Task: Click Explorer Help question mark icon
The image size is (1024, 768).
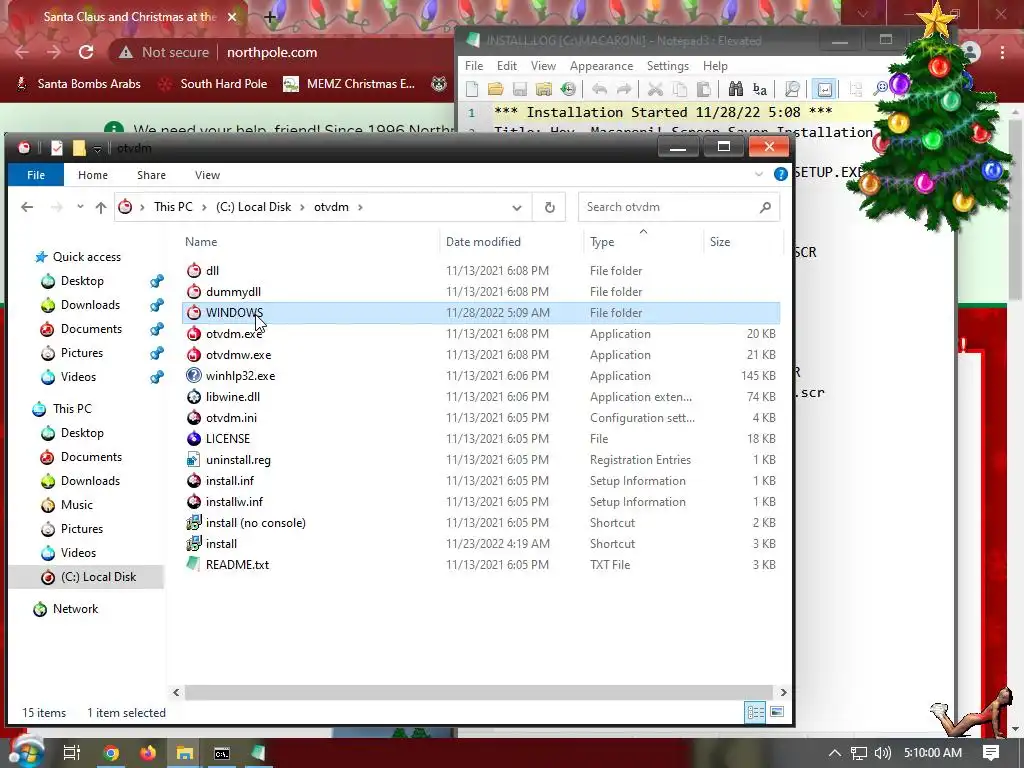Action: coord(780,174)
